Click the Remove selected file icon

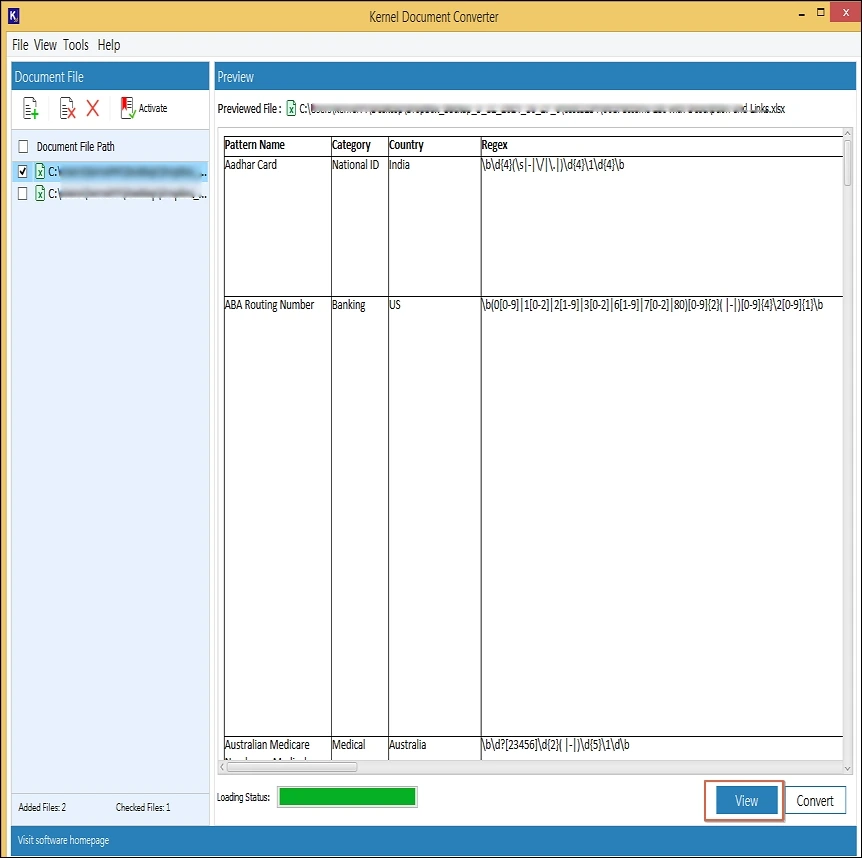tap(67, 108)
